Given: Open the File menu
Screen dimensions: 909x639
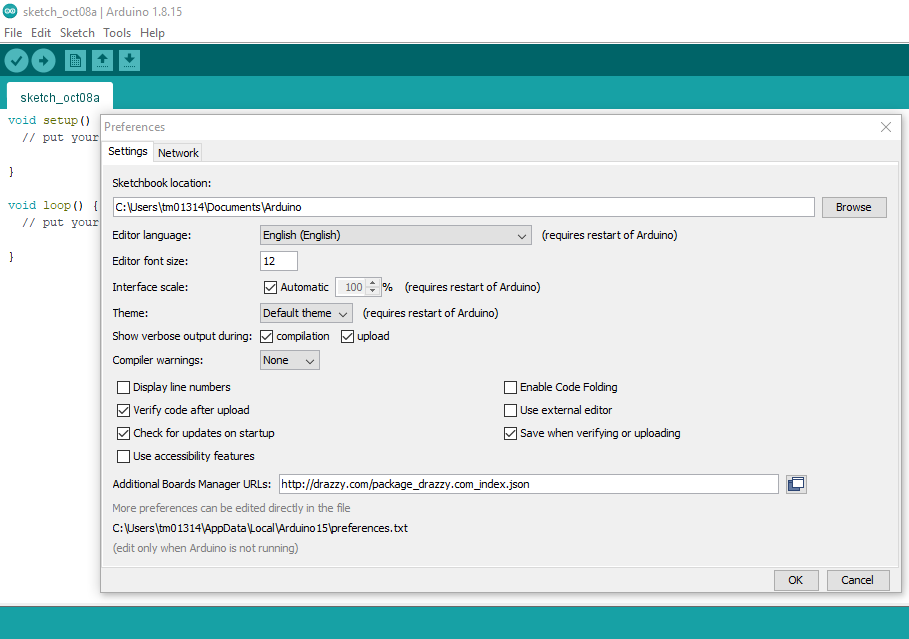Looking at the screenshot, I should [x=13, y=33].
